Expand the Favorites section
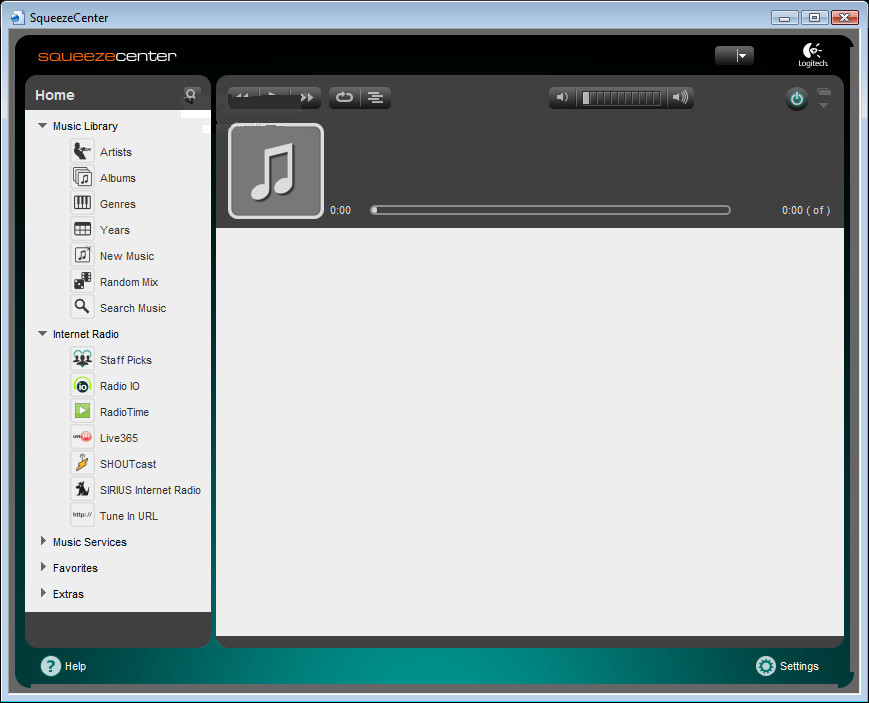Image resolution: width=869 pixels, height=703 pixels. coord(43,567)
